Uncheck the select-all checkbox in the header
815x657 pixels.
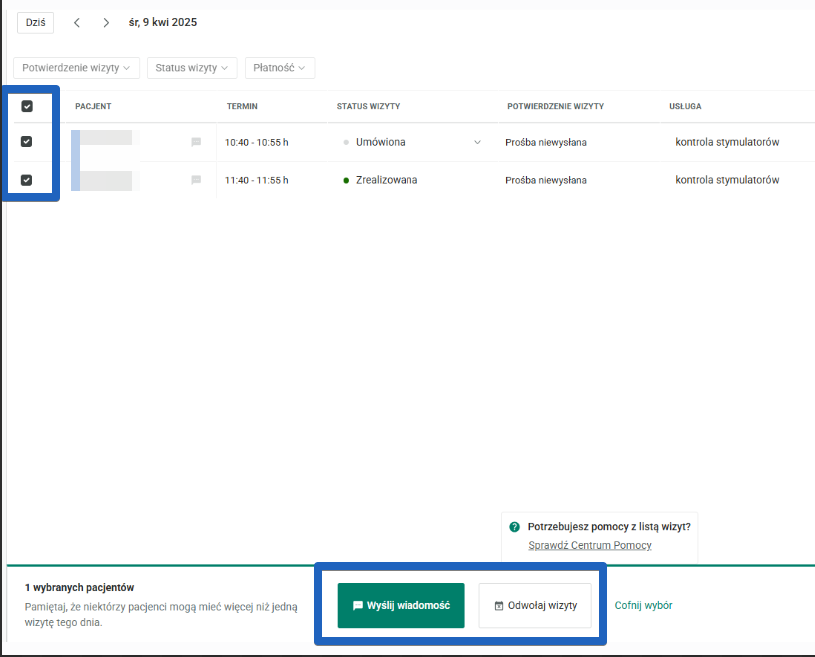pyautogui.click(x=27, y=105)
